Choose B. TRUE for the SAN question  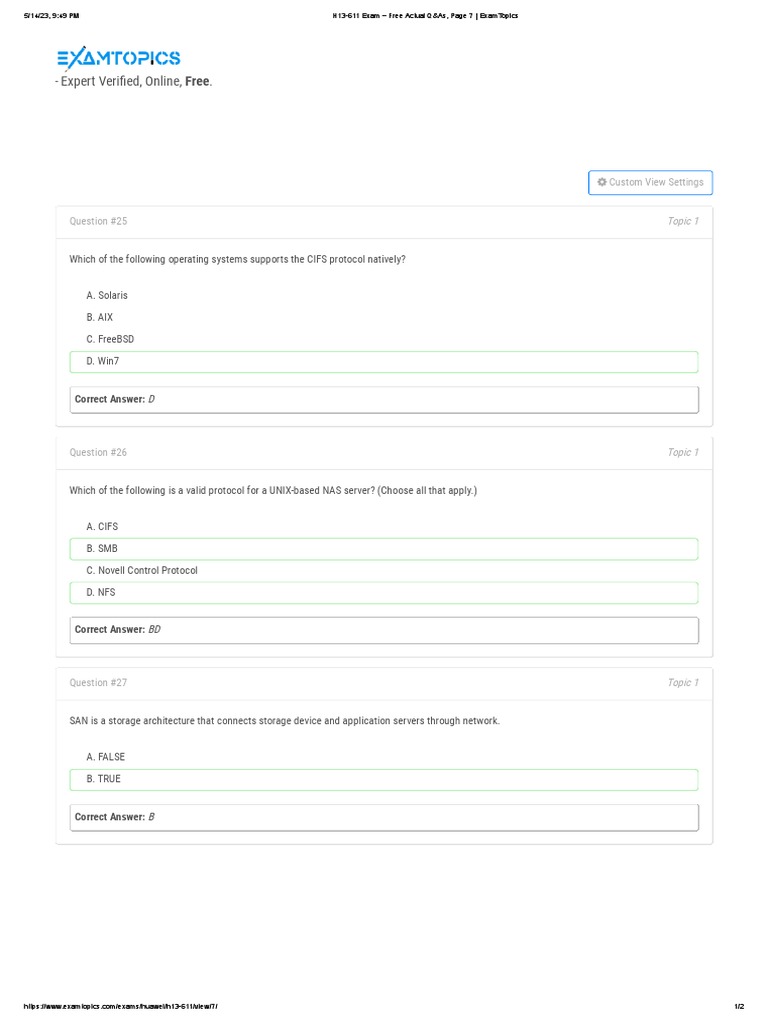pos(384,779)
